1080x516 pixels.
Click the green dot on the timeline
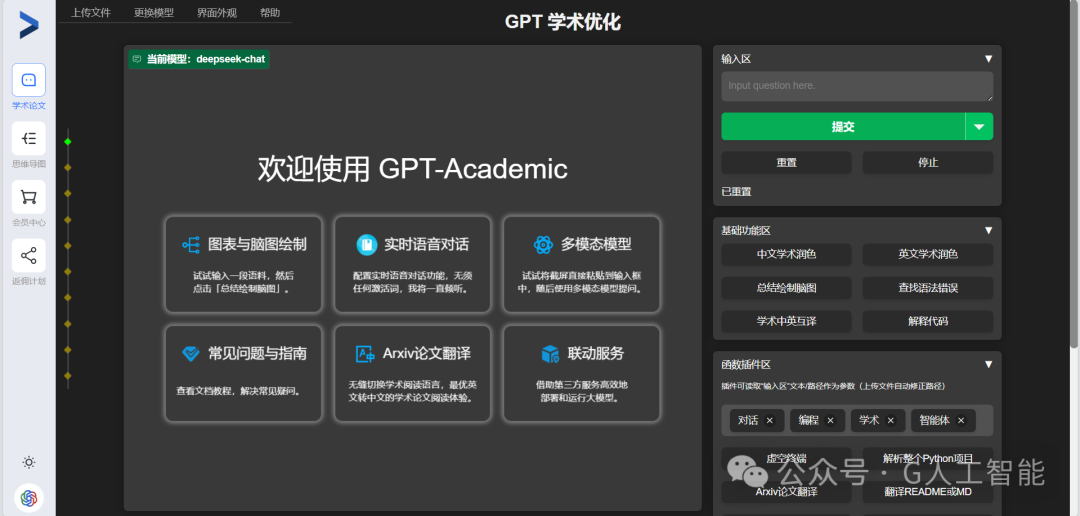point(68,141)
